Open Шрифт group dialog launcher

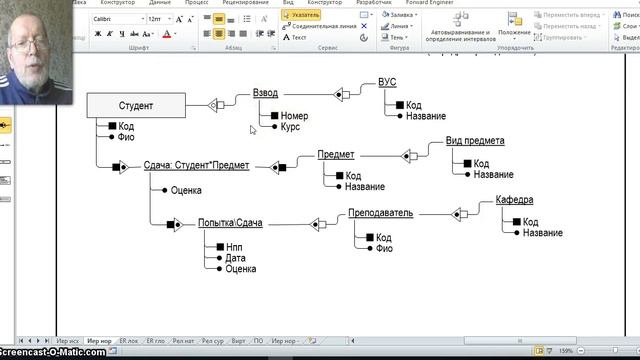point(194,48)
